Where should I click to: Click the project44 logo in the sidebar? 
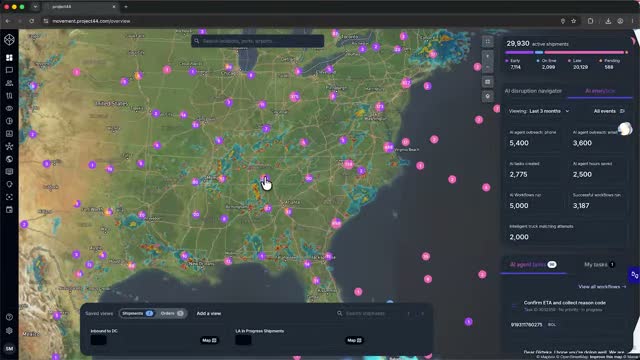pos(9,40)
